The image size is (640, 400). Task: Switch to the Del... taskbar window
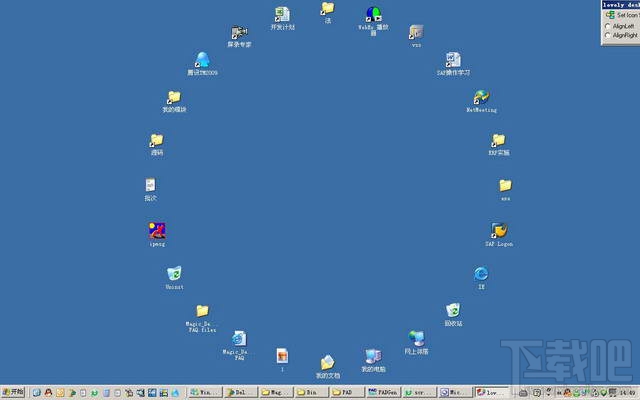pyautogui.click(x=241, y=392)
